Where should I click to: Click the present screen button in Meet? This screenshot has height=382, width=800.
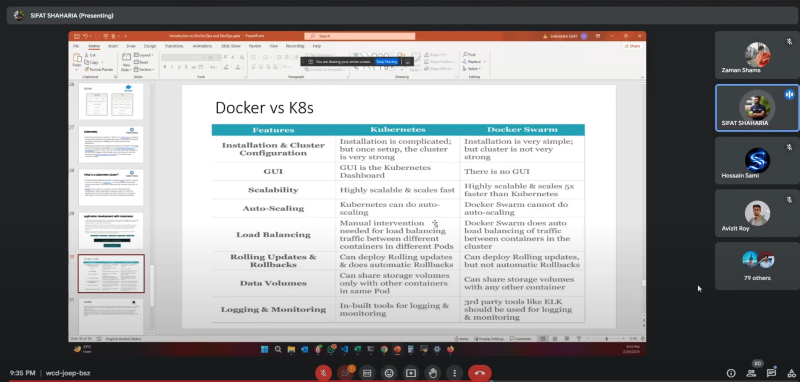coord(411,373)
